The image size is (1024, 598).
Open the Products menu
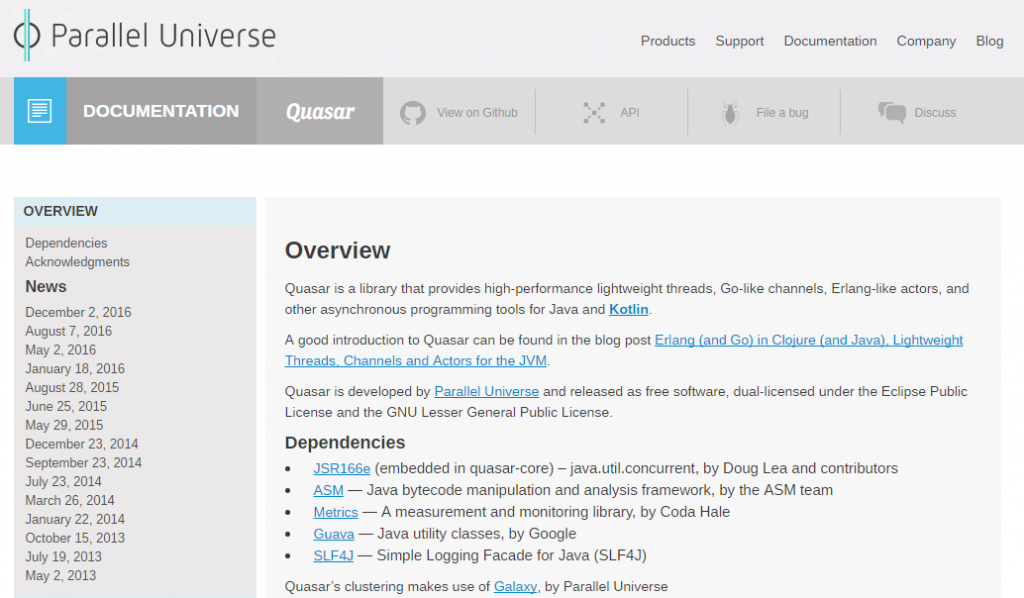tap(667, 41)
